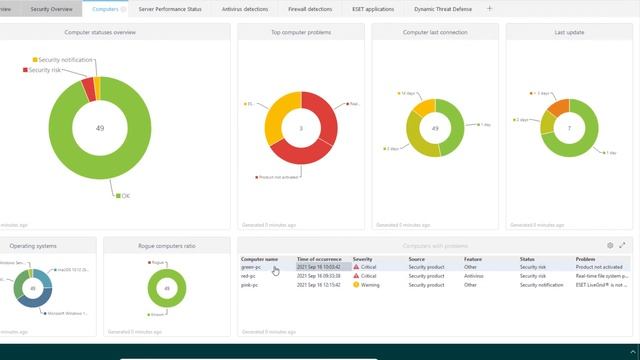Click yellow segment of Top computer problems

point(279,116)
